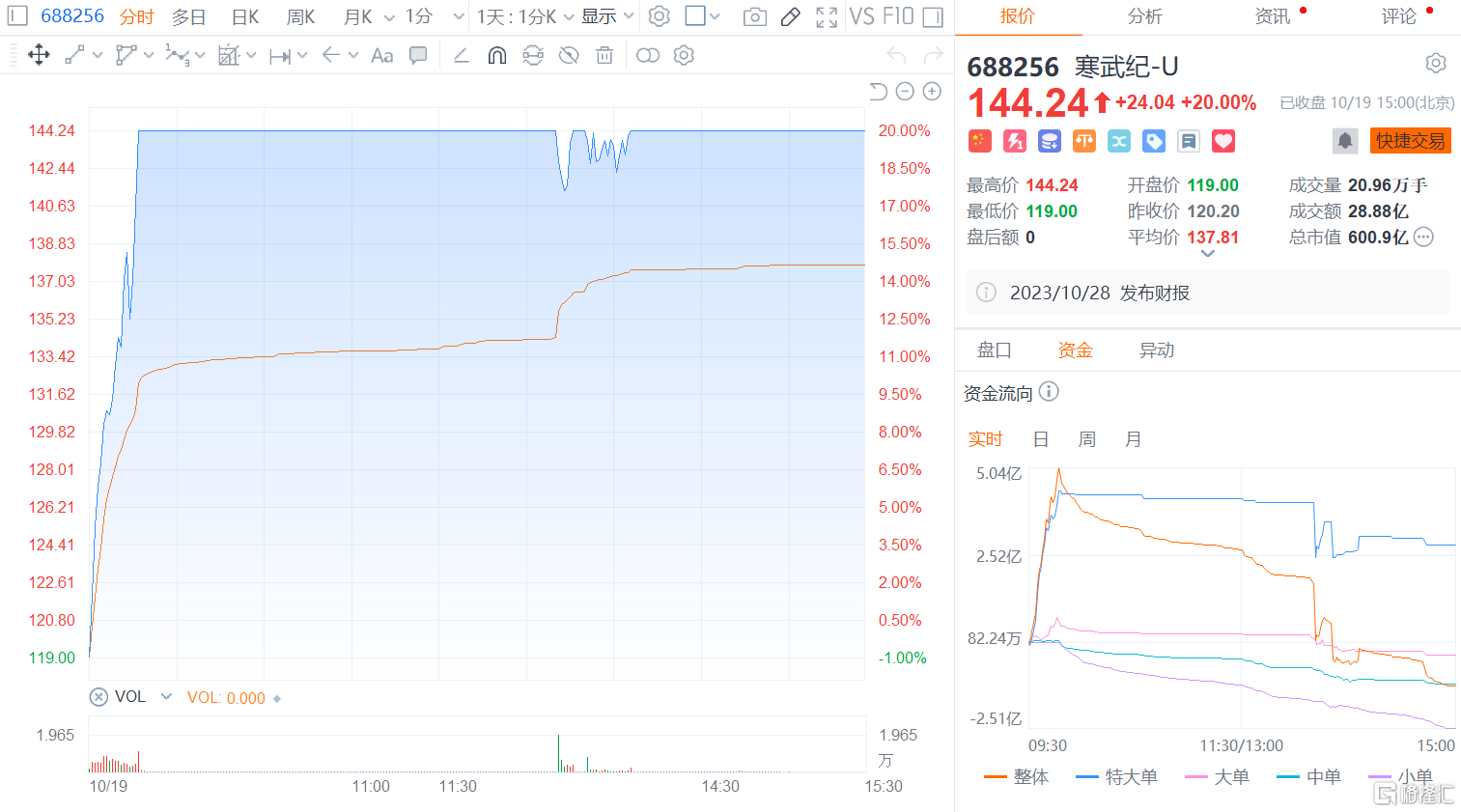
Task: Expand trend line tool options arrow
Action: pyautogui.click(x=98, y=56)
